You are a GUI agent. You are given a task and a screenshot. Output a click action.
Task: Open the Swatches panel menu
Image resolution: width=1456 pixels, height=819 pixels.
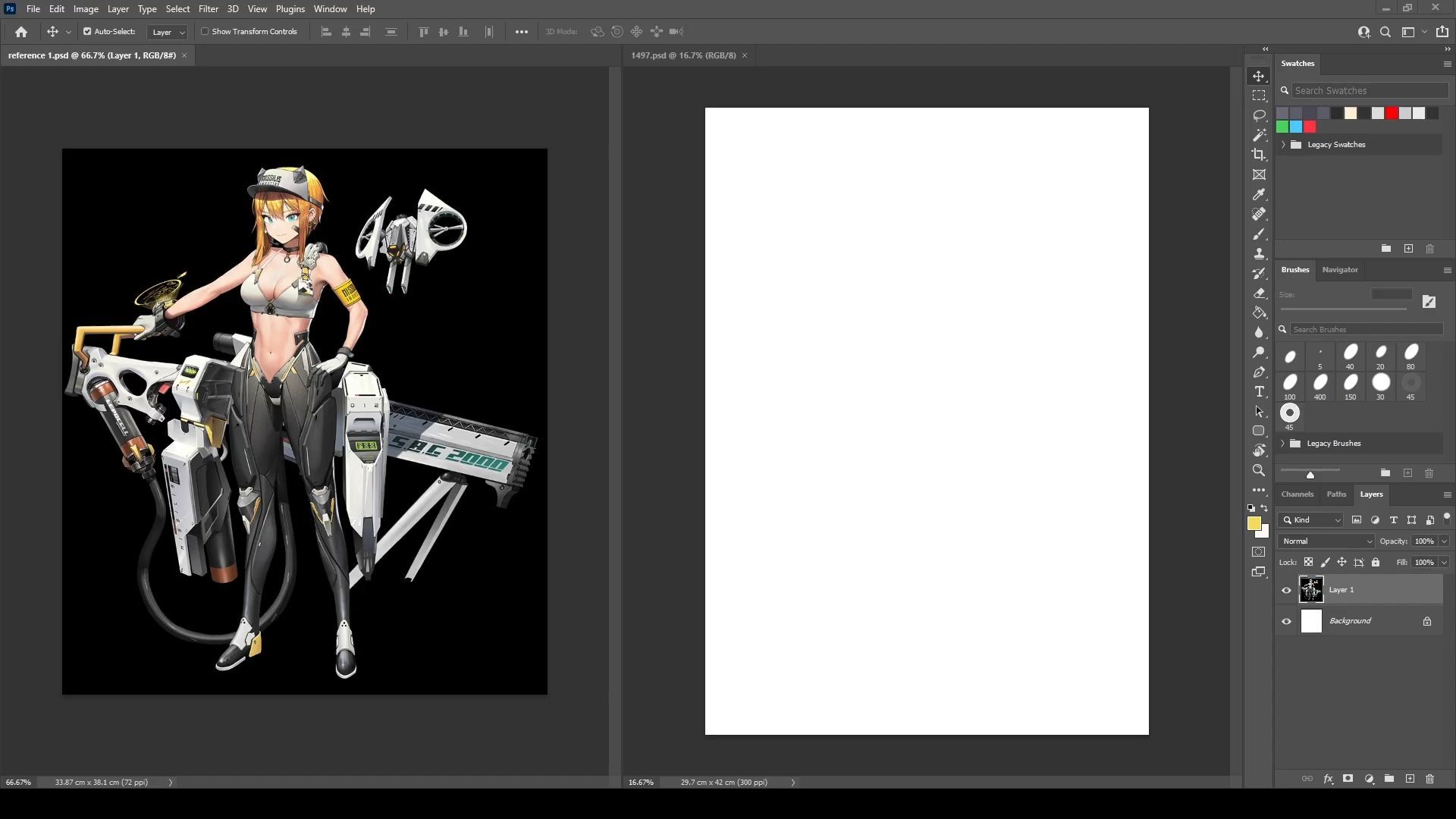coord(1447,64)
